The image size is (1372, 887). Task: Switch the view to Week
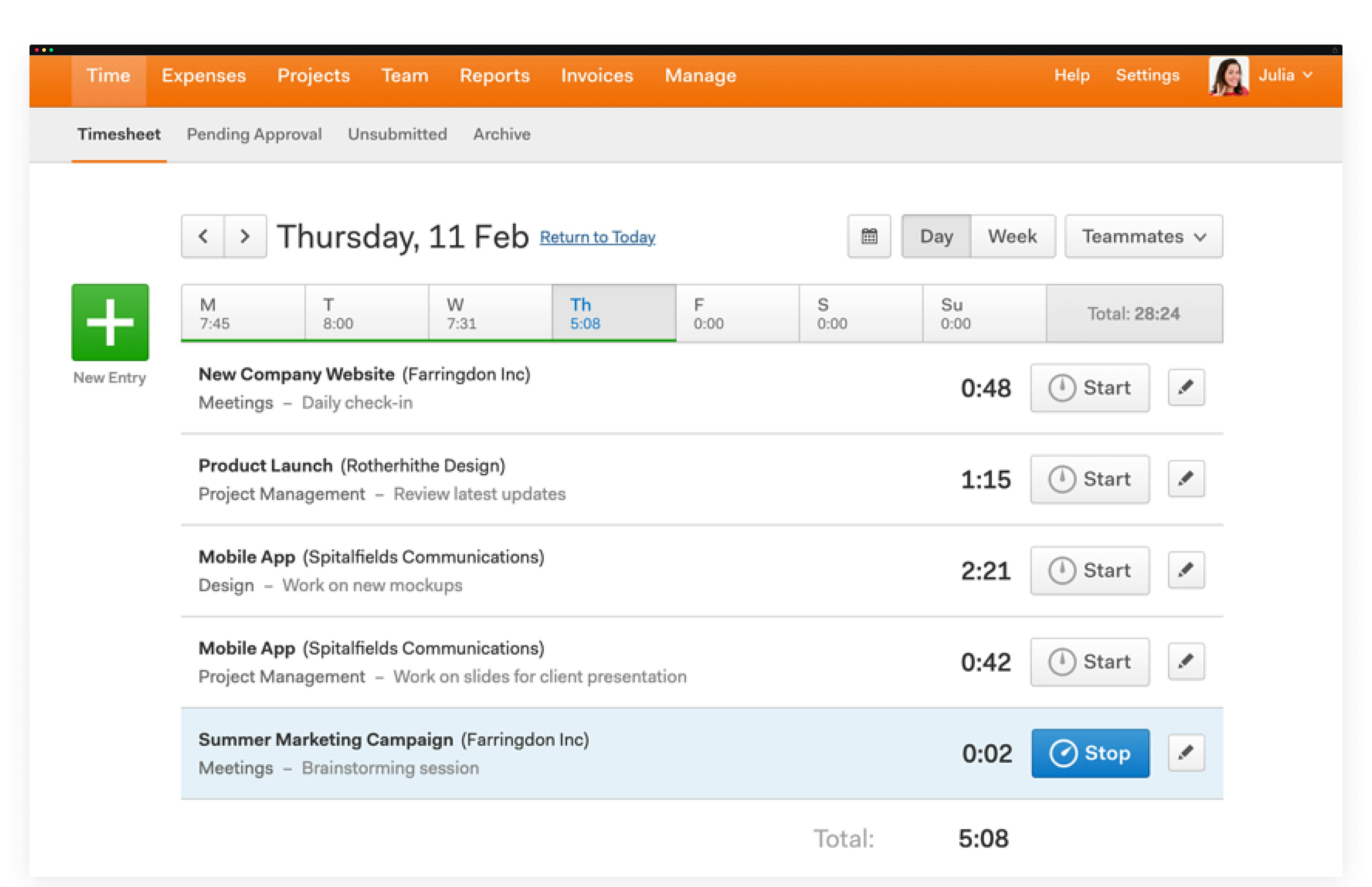click(1013, 236)
